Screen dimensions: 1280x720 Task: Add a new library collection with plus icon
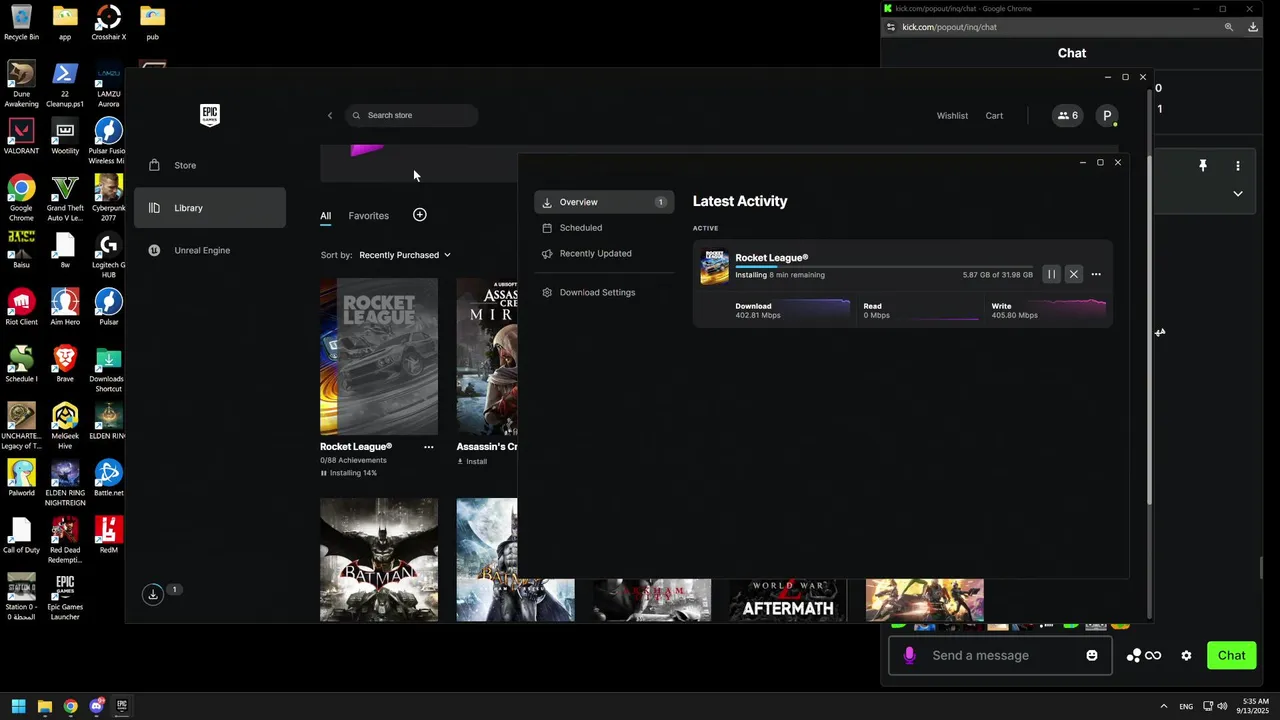coord(420,215)
